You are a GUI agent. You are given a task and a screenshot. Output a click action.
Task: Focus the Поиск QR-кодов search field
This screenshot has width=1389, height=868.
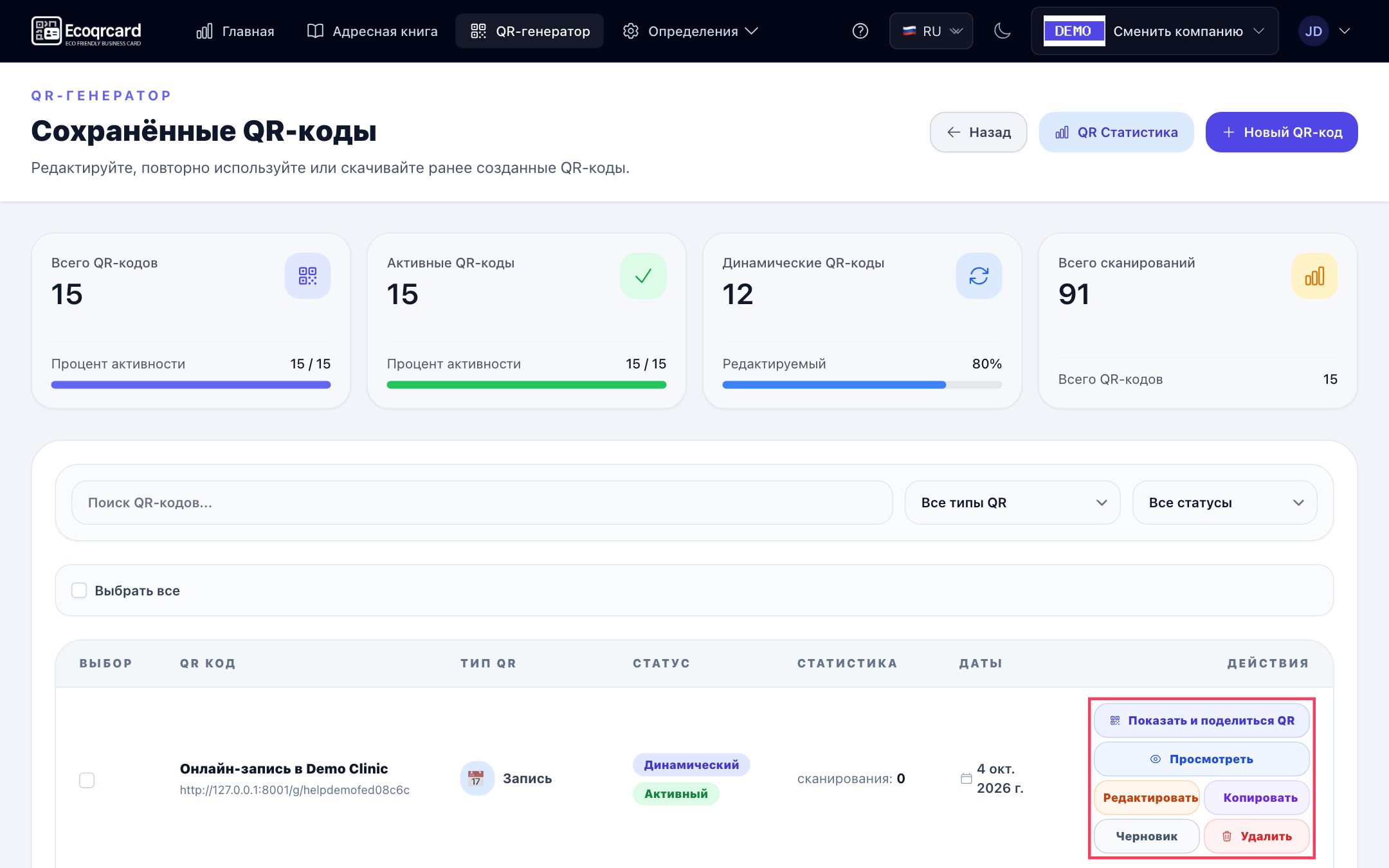tap(482, 503)
